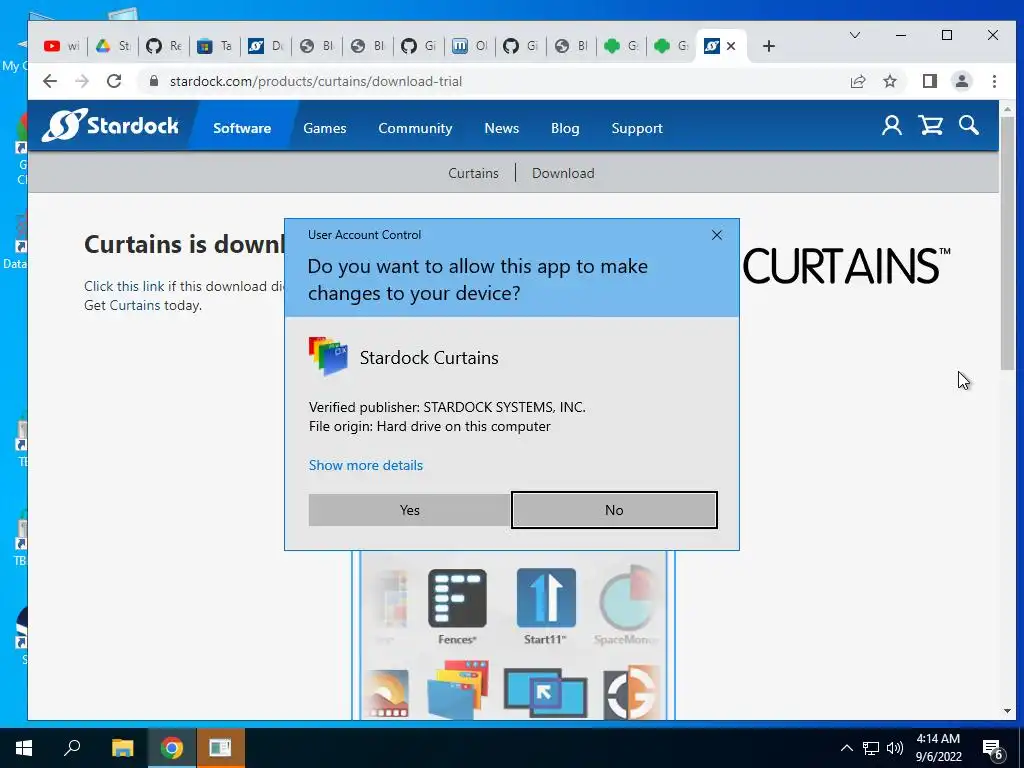Switch to the 'Ta' tab

[x=214, y=46]
